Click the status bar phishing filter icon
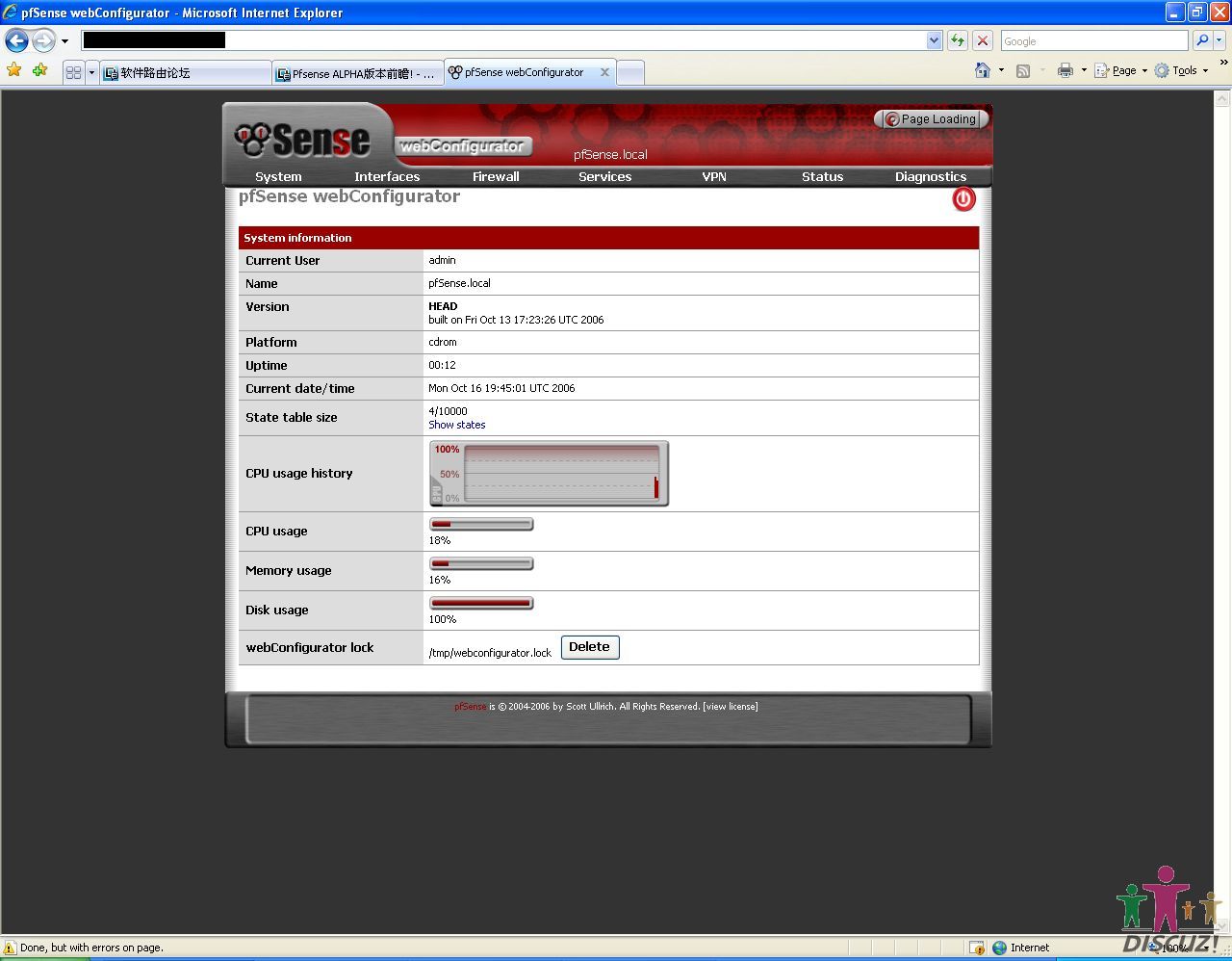Viewport: 1232px width, 961px height. (976, 948)
